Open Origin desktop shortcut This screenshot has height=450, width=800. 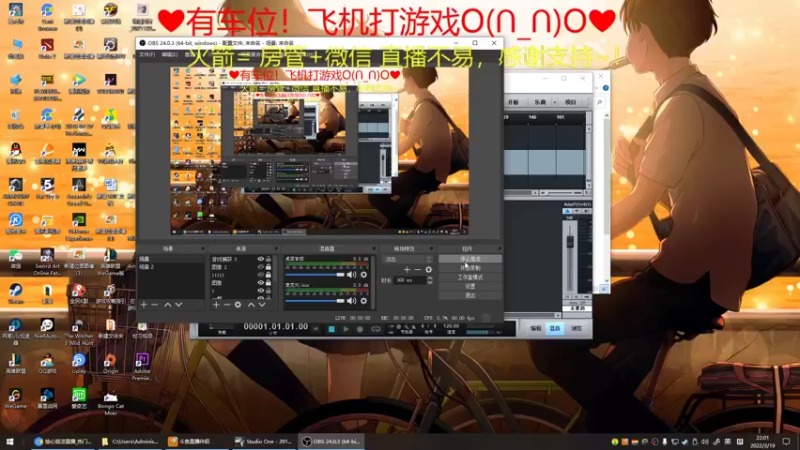tap(110, 364)
